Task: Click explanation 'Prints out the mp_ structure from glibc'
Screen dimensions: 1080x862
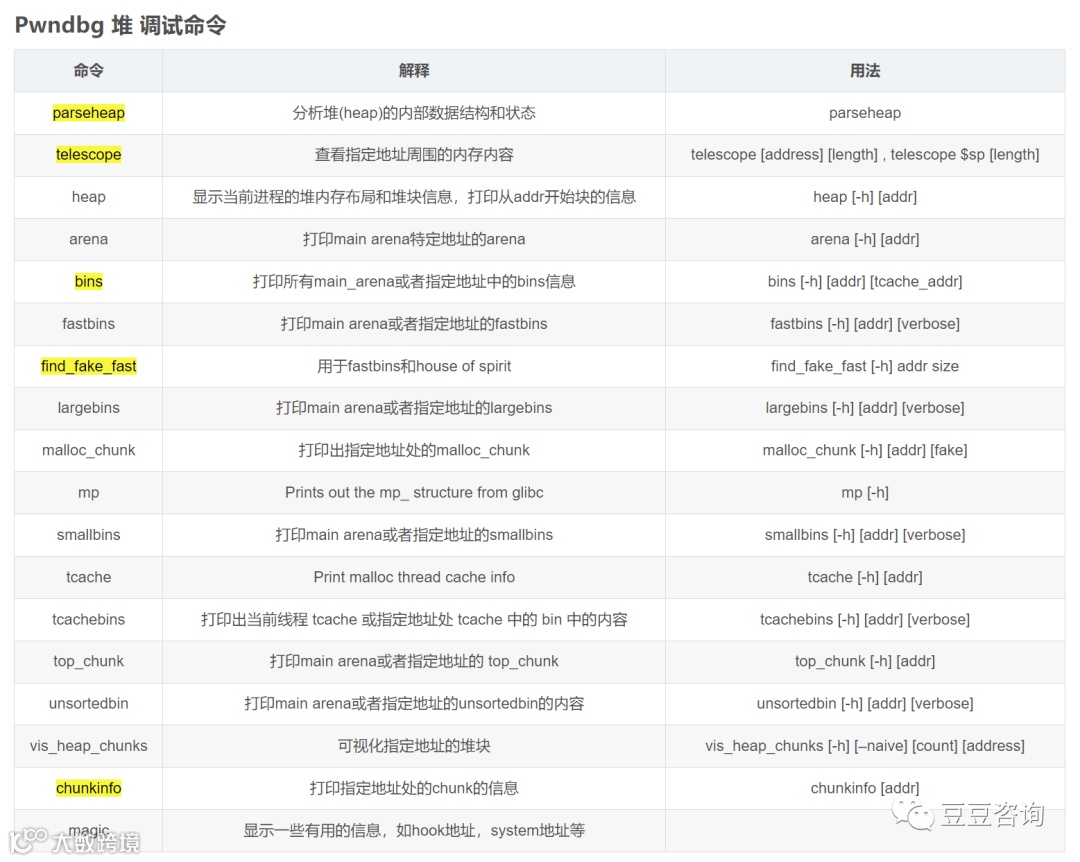Action: [x=414, y=493]
